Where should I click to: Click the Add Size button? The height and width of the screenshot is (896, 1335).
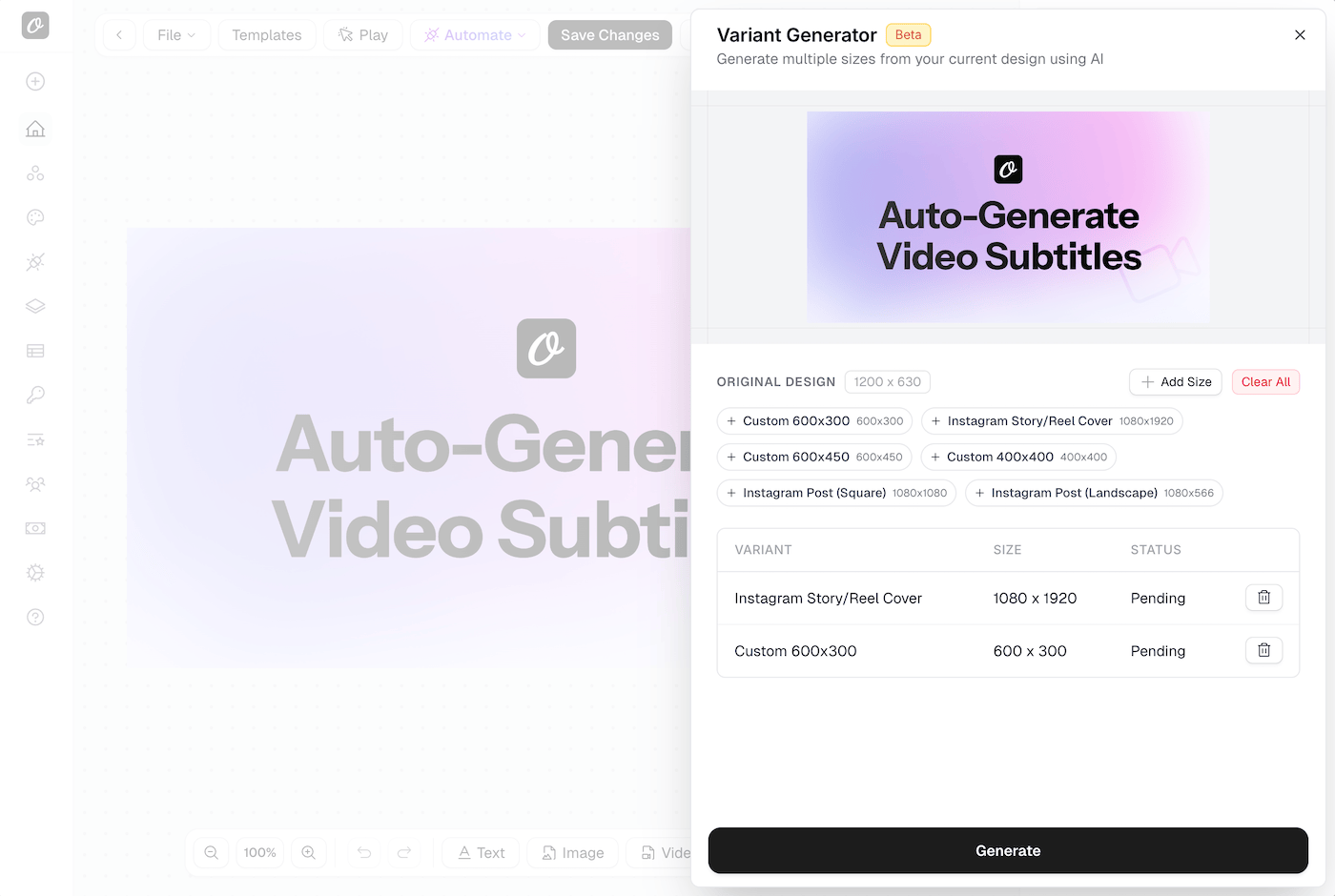tap(1176, 382)
